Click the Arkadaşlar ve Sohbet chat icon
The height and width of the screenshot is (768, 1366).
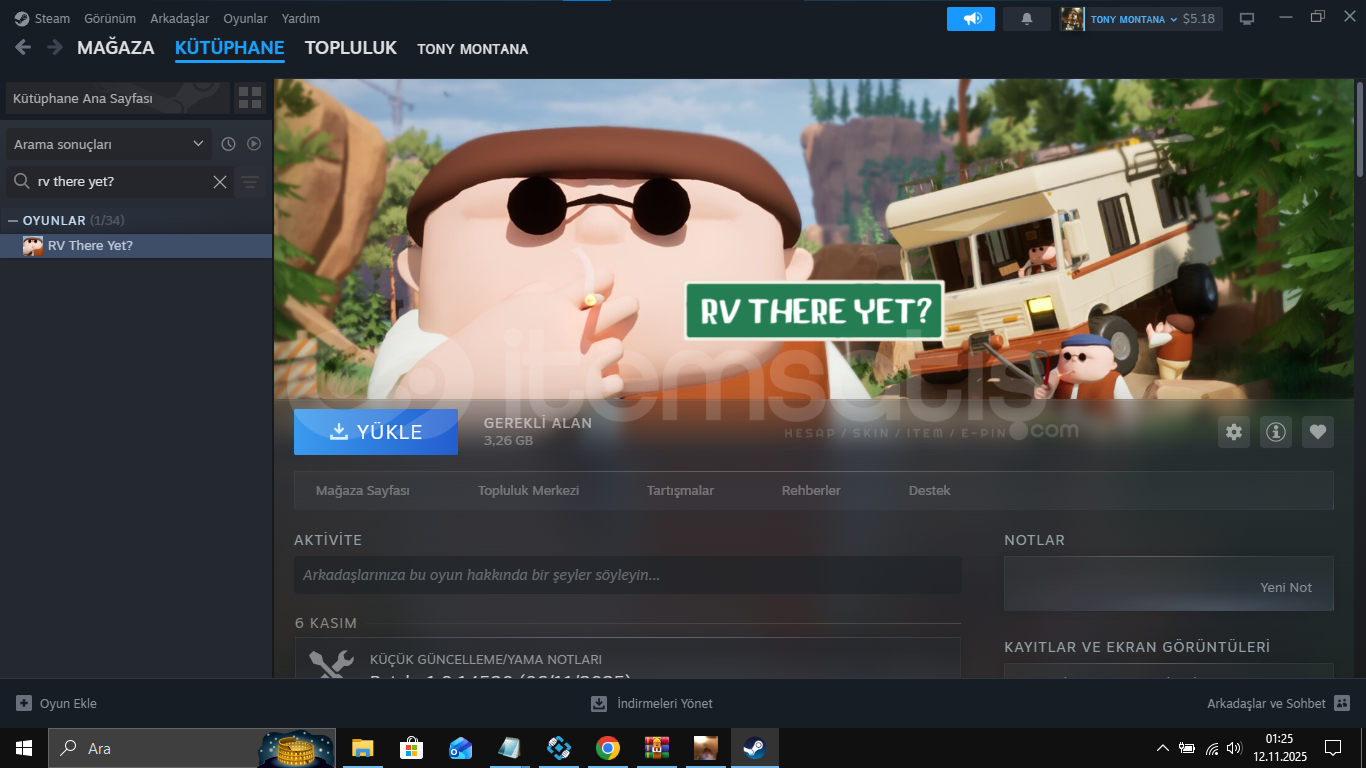pos(1342,703)
